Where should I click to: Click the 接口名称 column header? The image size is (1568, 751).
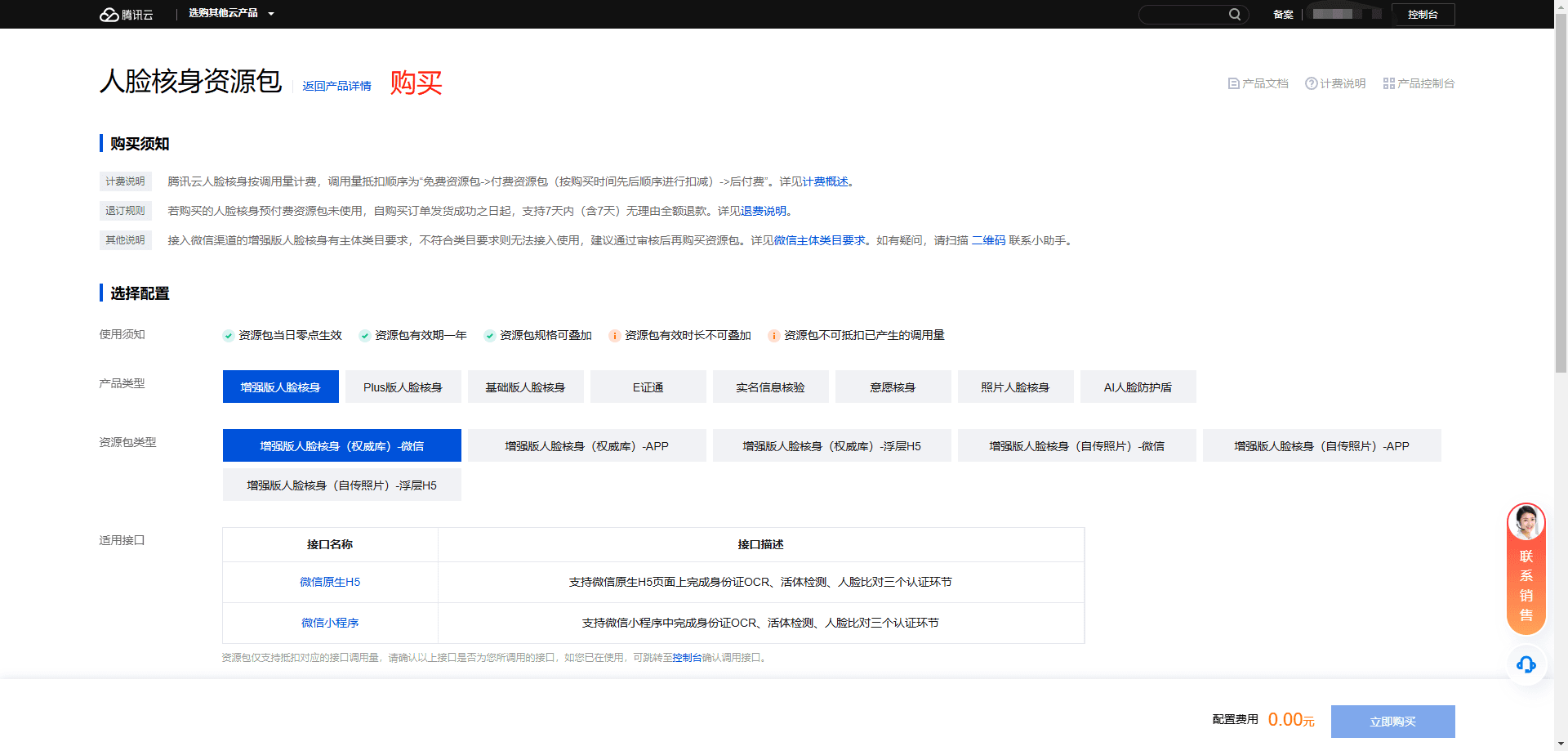(330, 544)
